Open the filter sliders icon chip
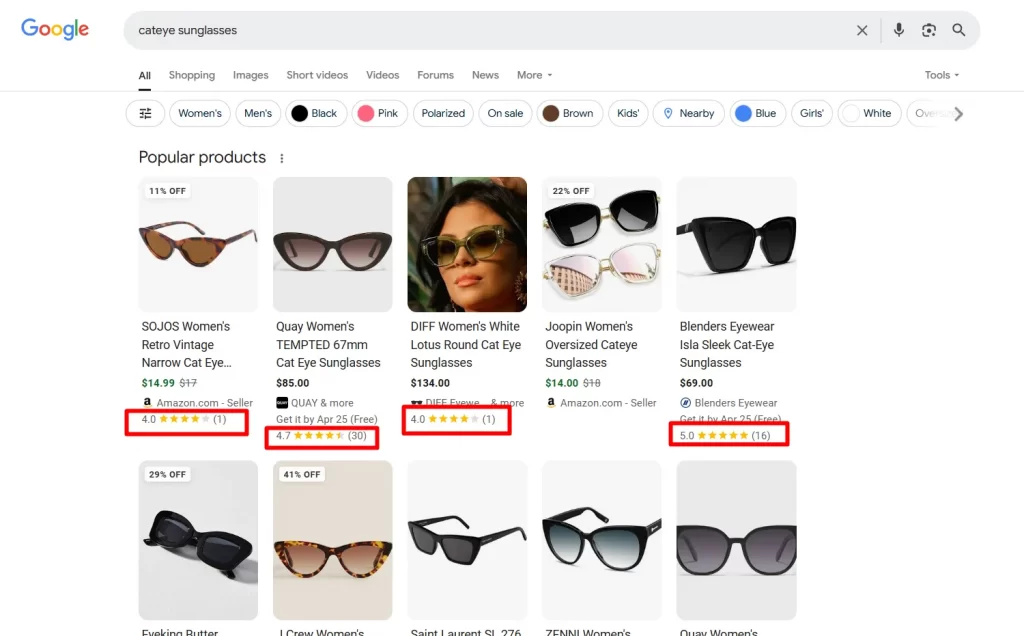 point(145,114)
